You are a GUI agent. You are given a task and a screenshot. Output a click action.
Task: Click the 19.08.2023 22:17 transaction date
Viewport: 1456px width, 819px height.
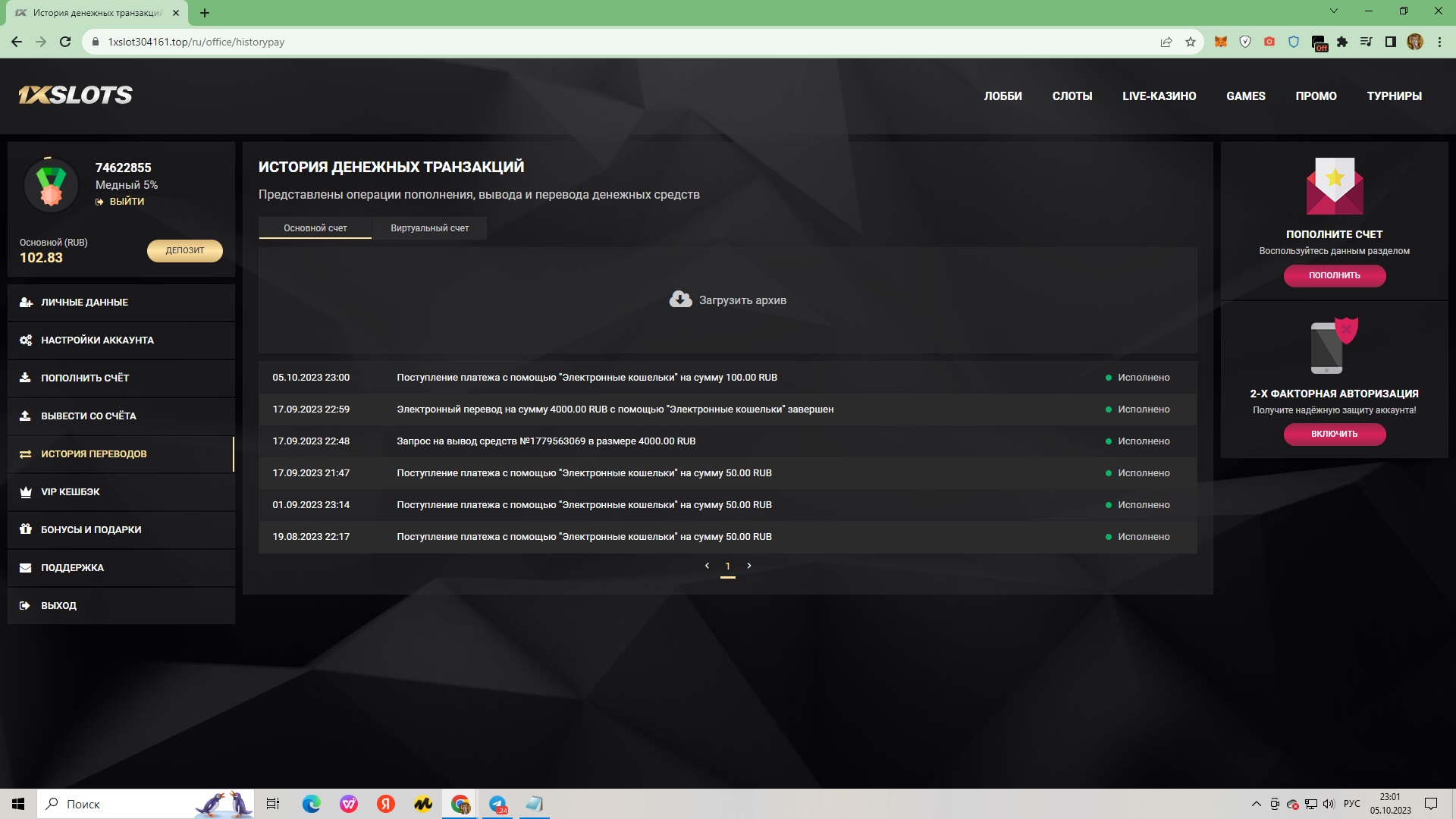click(311, 537)
